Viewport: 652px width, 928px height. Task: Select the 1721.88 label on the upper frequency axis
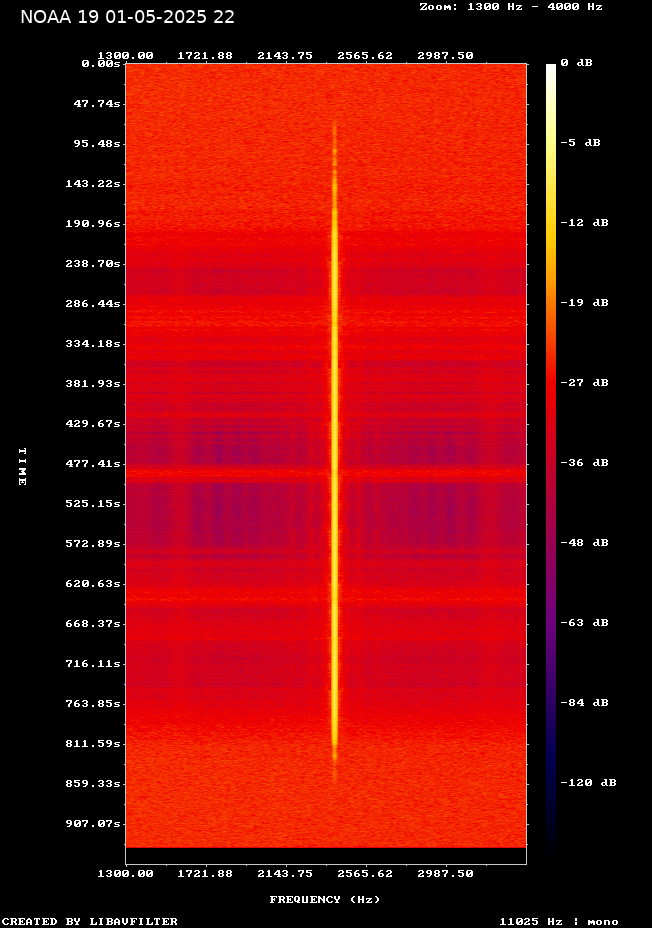point(205,56)
